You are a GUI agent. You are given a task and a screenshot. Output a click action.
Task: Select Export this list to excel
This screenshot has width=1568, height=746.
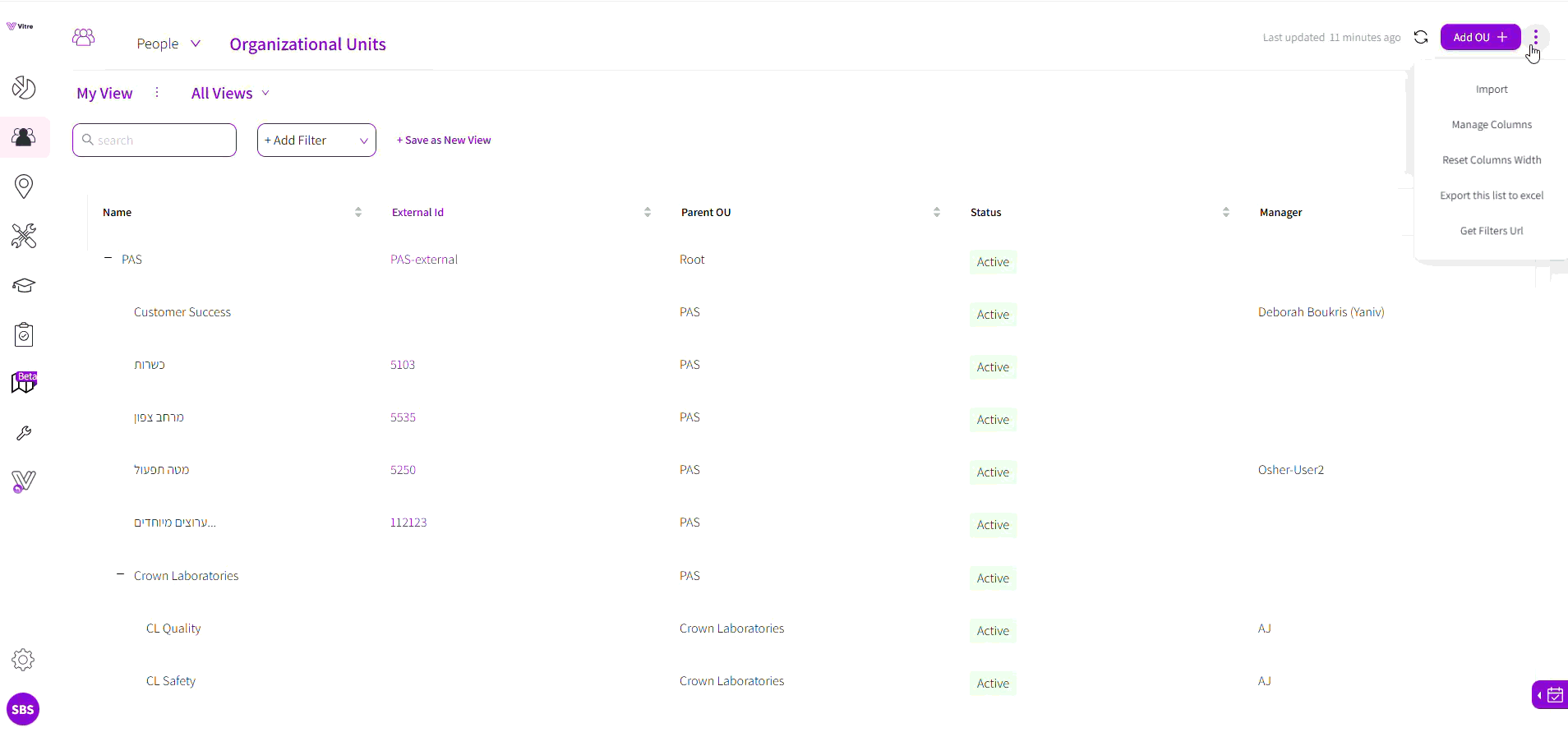(x=1492, y=196)
